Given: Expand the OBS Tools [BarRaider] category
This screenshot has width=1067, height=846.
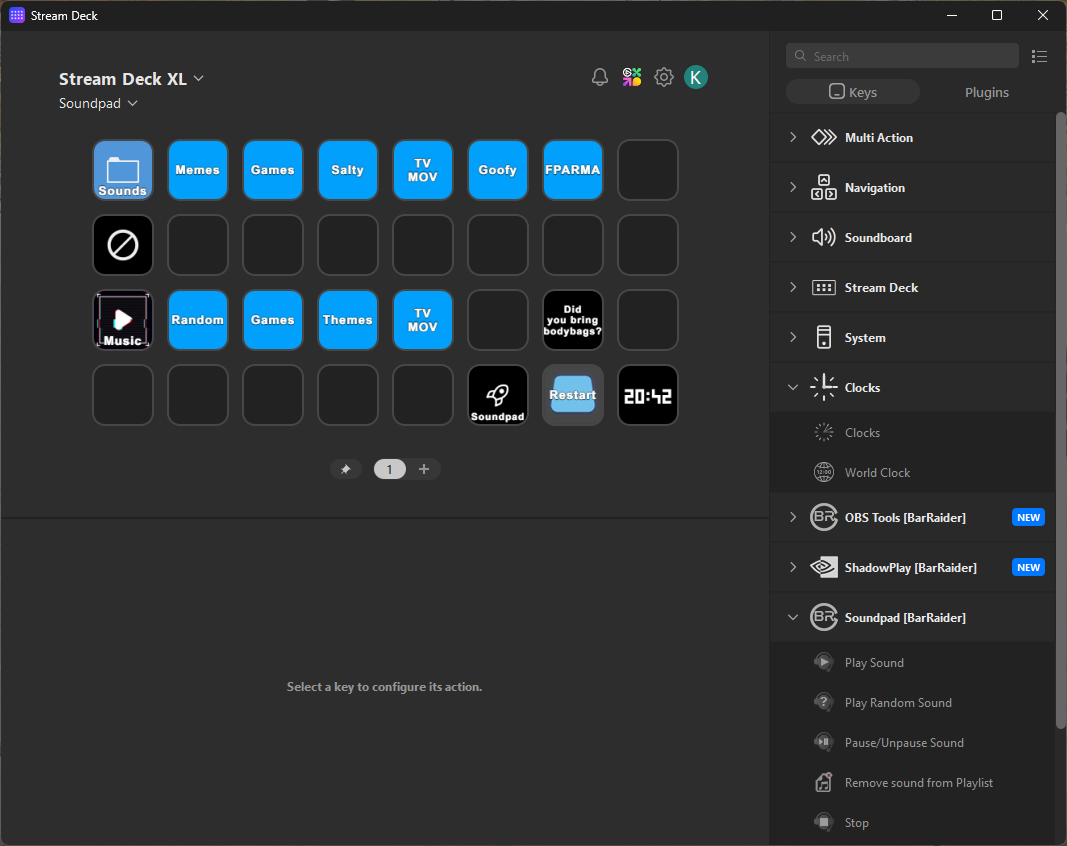Looking at the screenshot, I should click(913, 517).
